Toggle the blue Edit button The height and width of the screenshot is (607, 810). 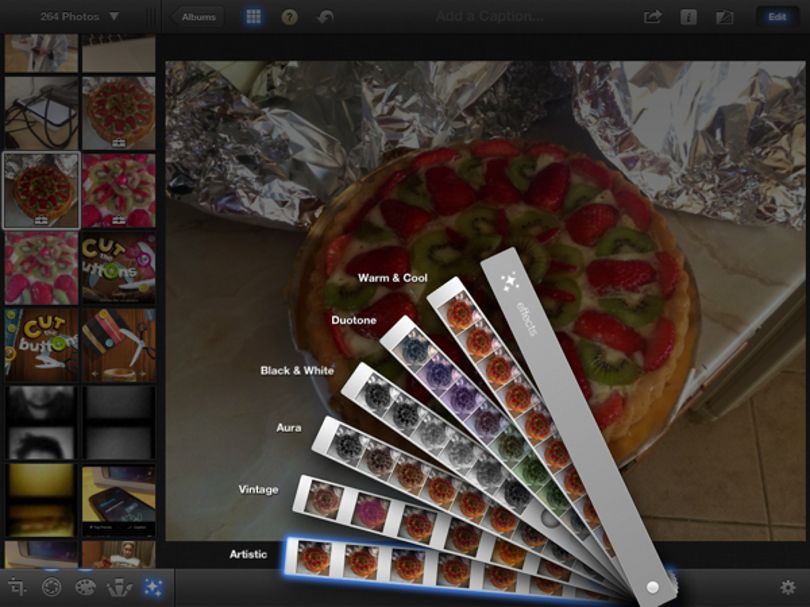777,17
